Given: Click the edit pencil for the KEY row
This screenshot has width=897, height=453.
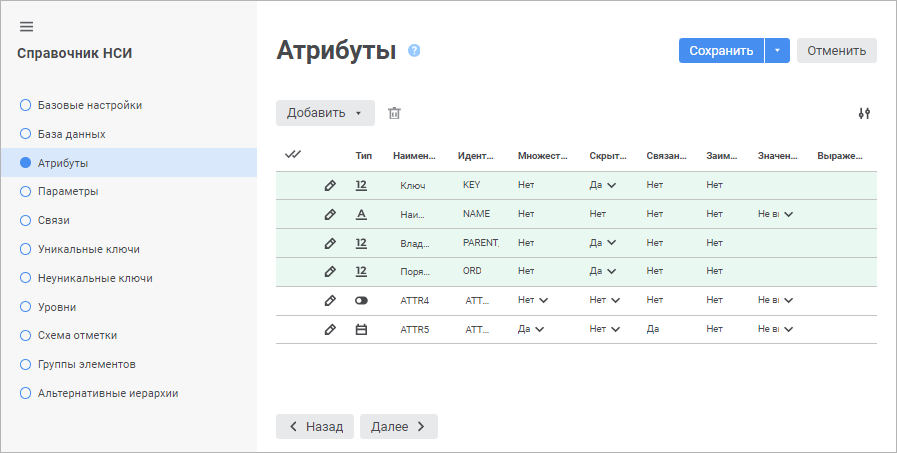Looking at the screenshot, I should tap(330, 185).
